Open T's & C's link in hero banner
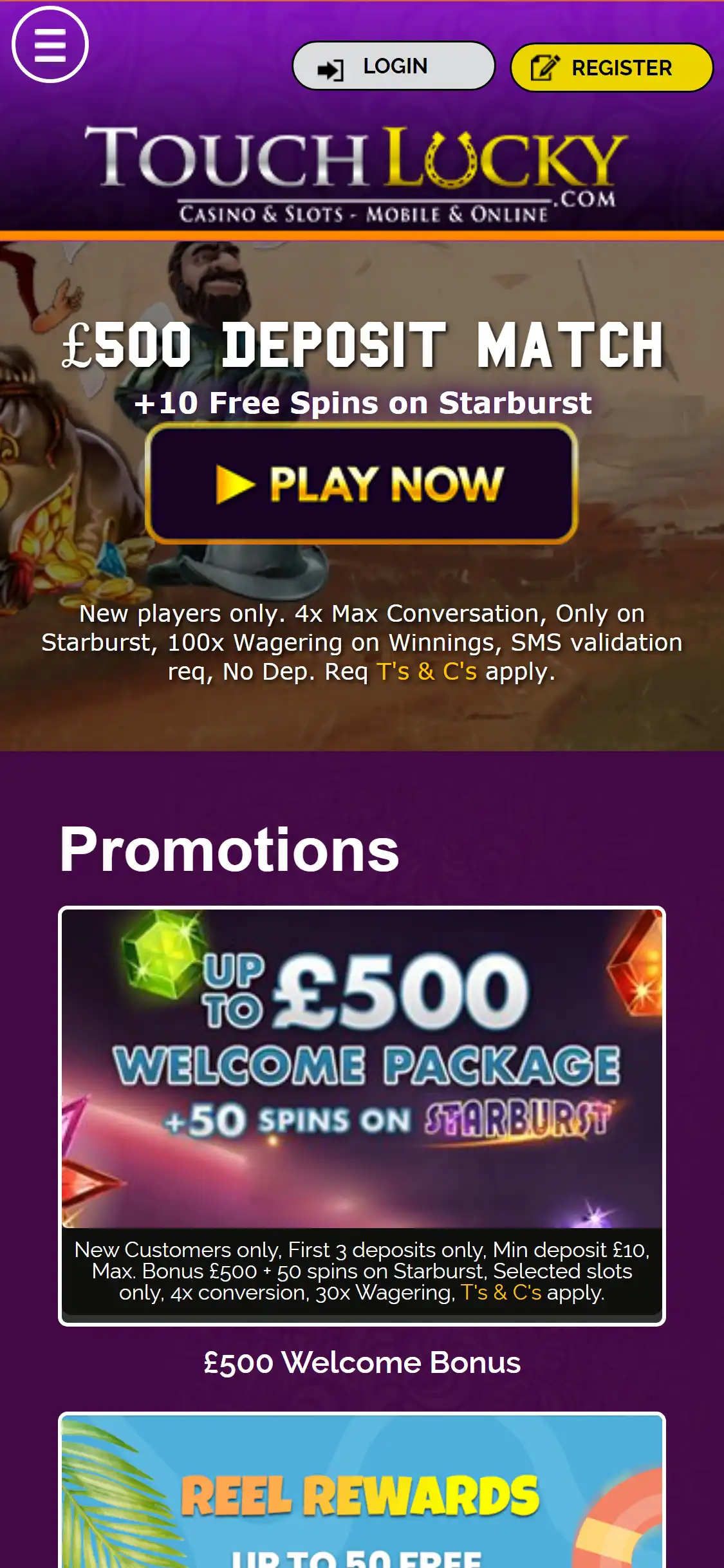Image resolution: width=724 pixels, height=1568 pixels. [x=427, y=671]
